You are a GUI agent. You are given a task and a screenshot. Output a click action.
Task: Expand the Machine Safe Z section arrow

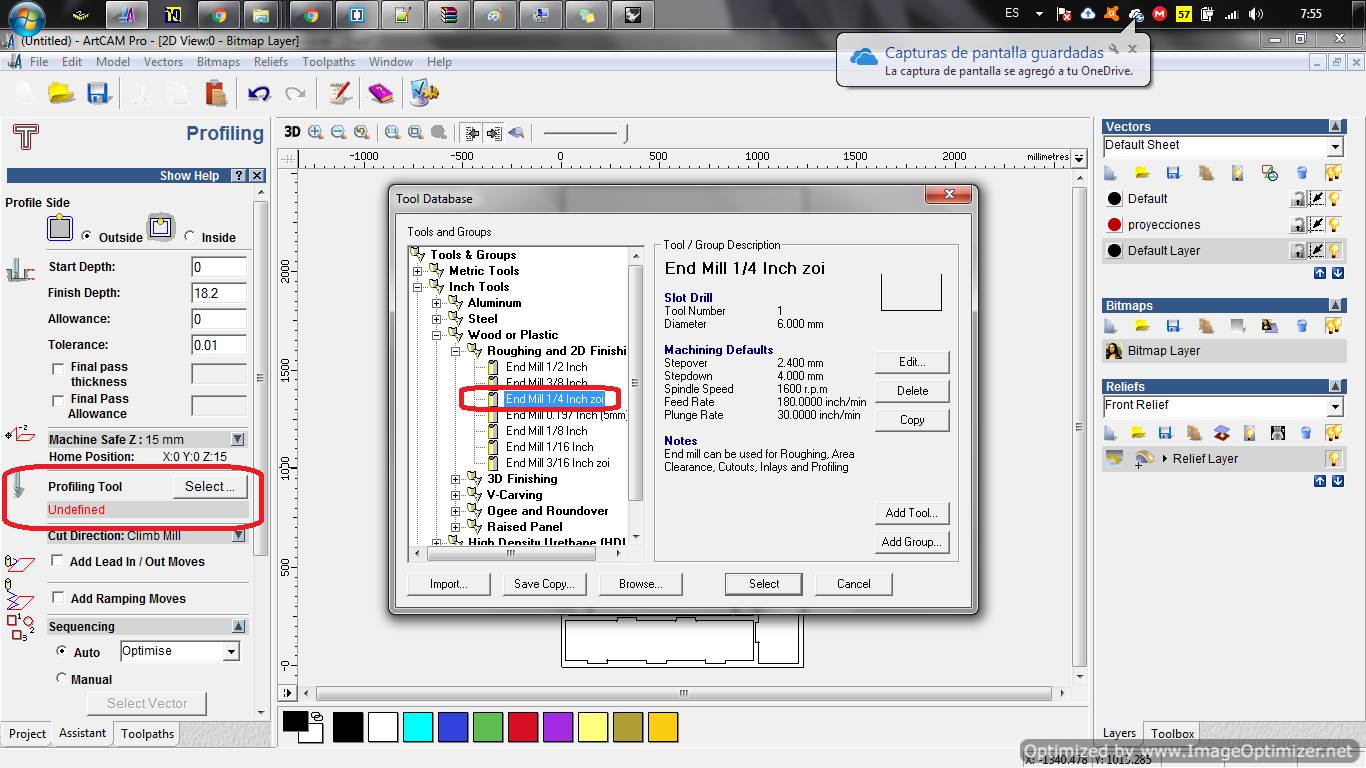[x=238, y=439]
